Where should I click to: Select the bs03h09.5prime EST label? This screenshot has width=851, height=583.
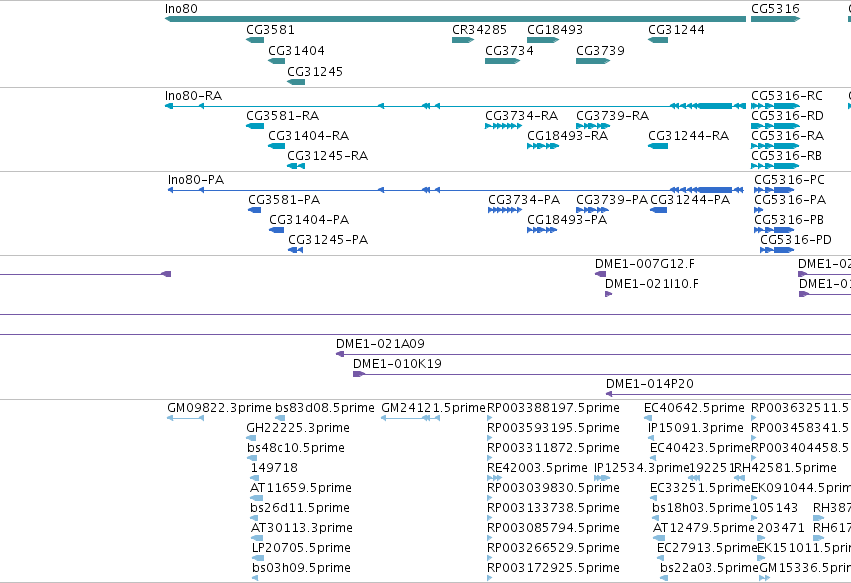301,568
